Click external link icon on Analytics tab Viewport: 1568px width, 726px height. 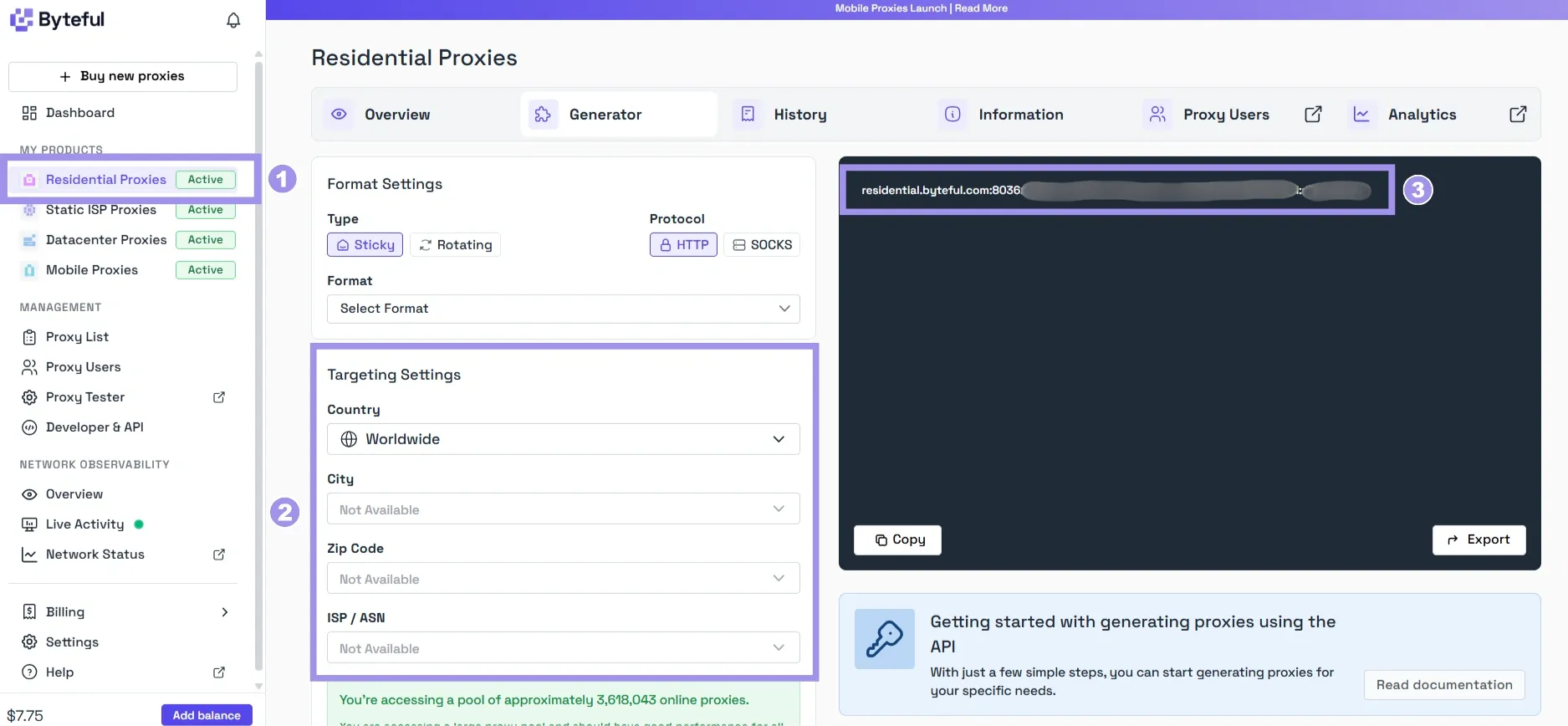[1518, 114]
